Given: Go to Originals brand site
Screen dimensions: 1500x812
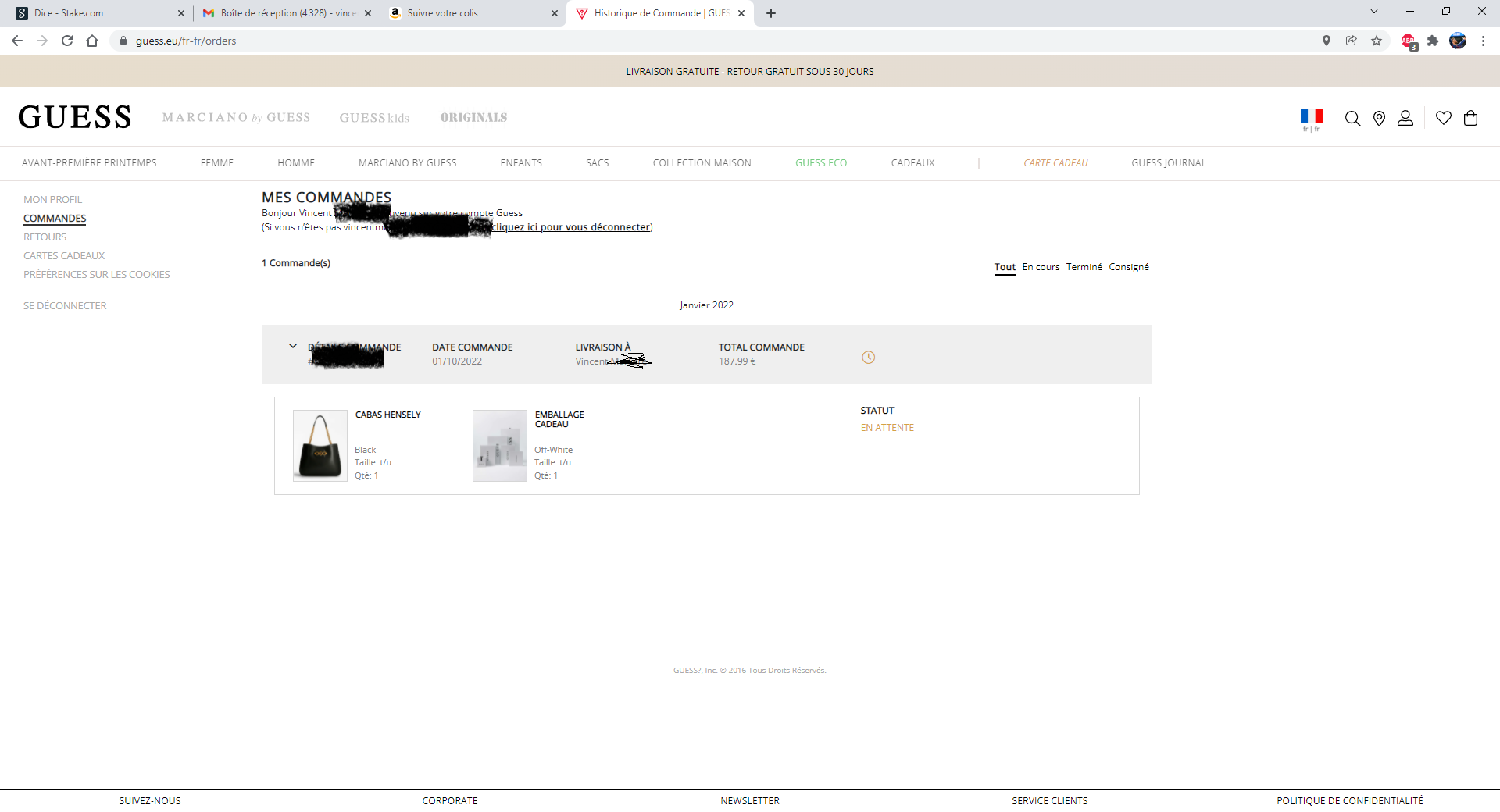Looking at the screenshot, I should point(473,117).
